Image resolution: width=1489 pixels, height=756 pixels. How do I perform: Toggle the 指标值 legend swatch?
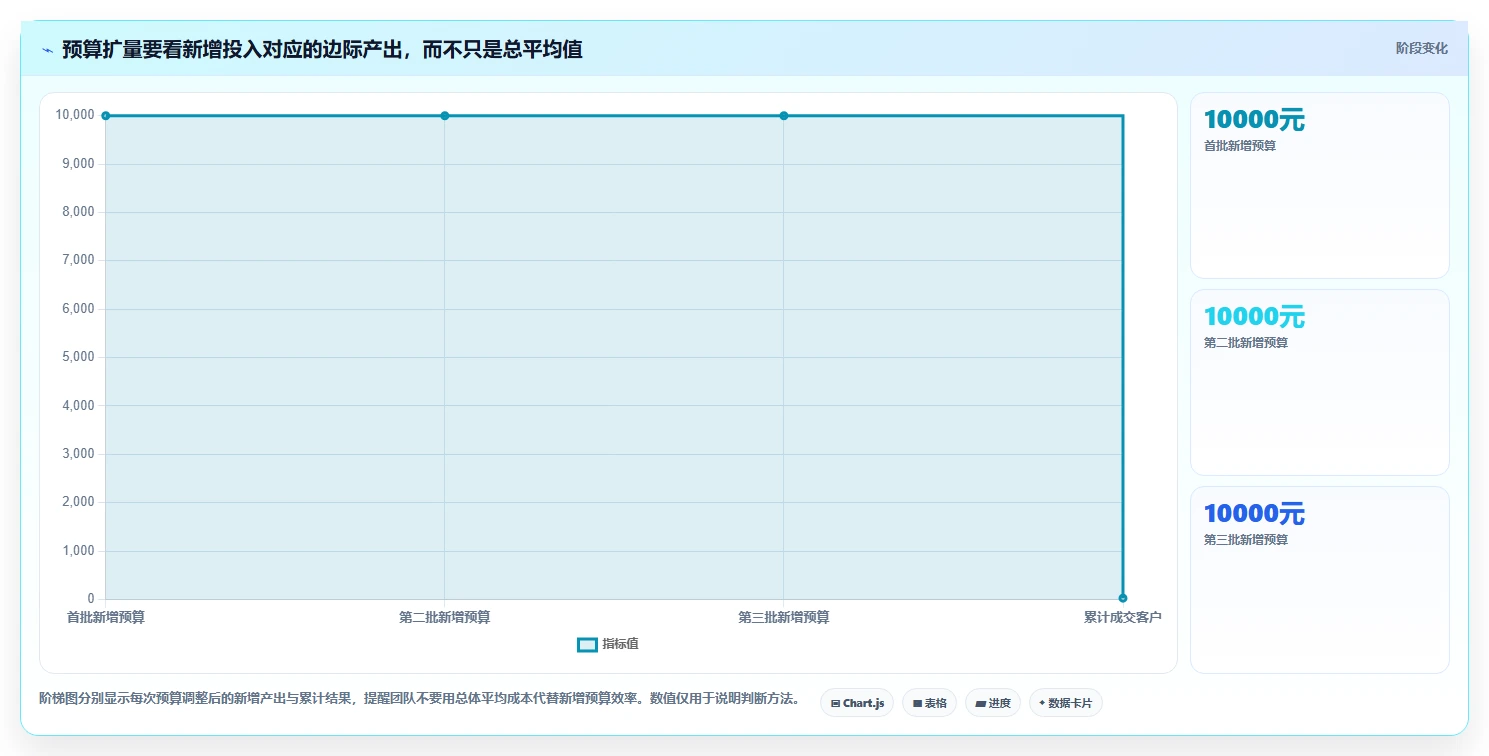(587, 644)
